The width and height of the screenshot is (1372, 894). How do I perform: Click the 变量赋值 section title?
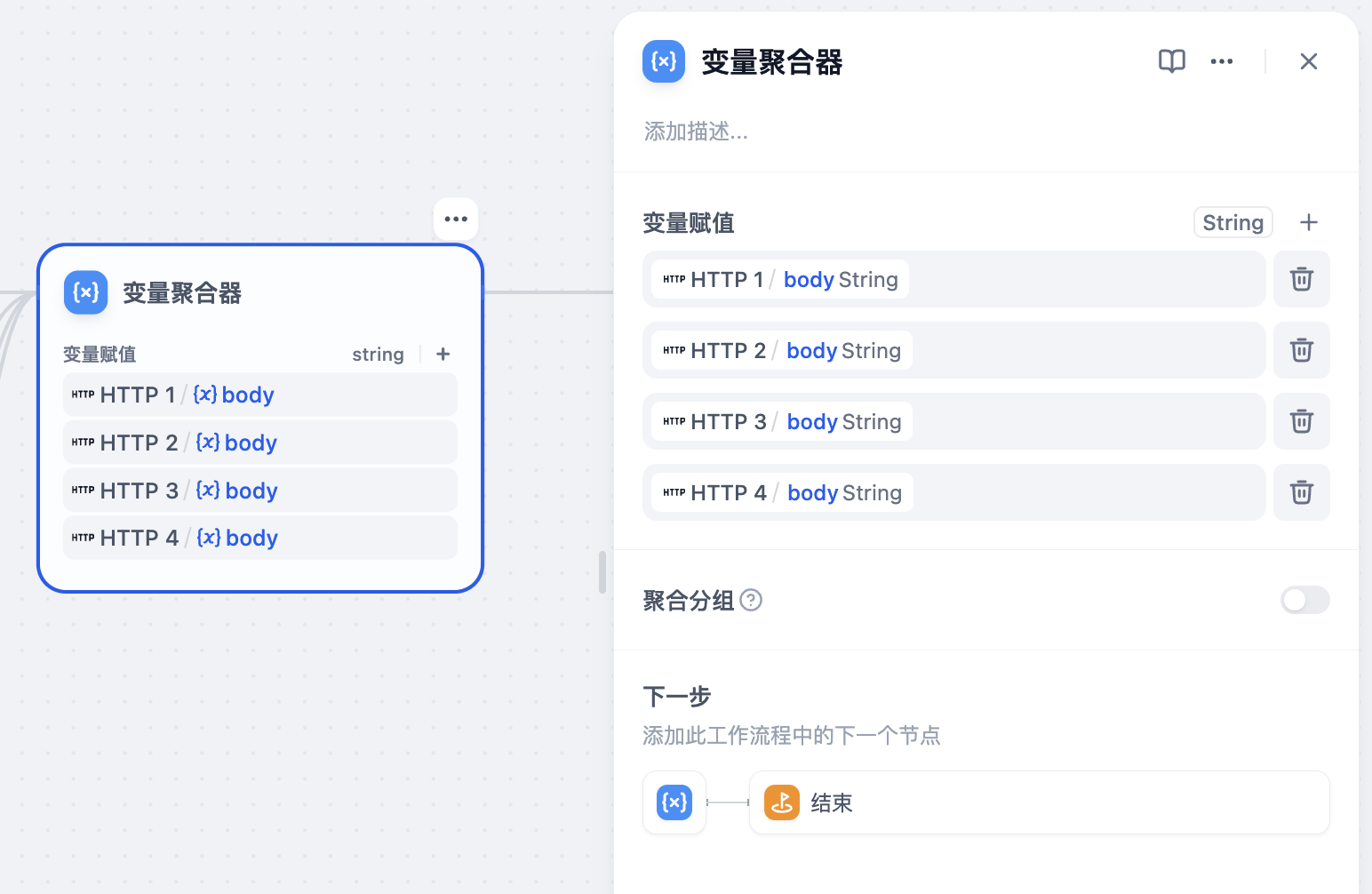point(689,222)
